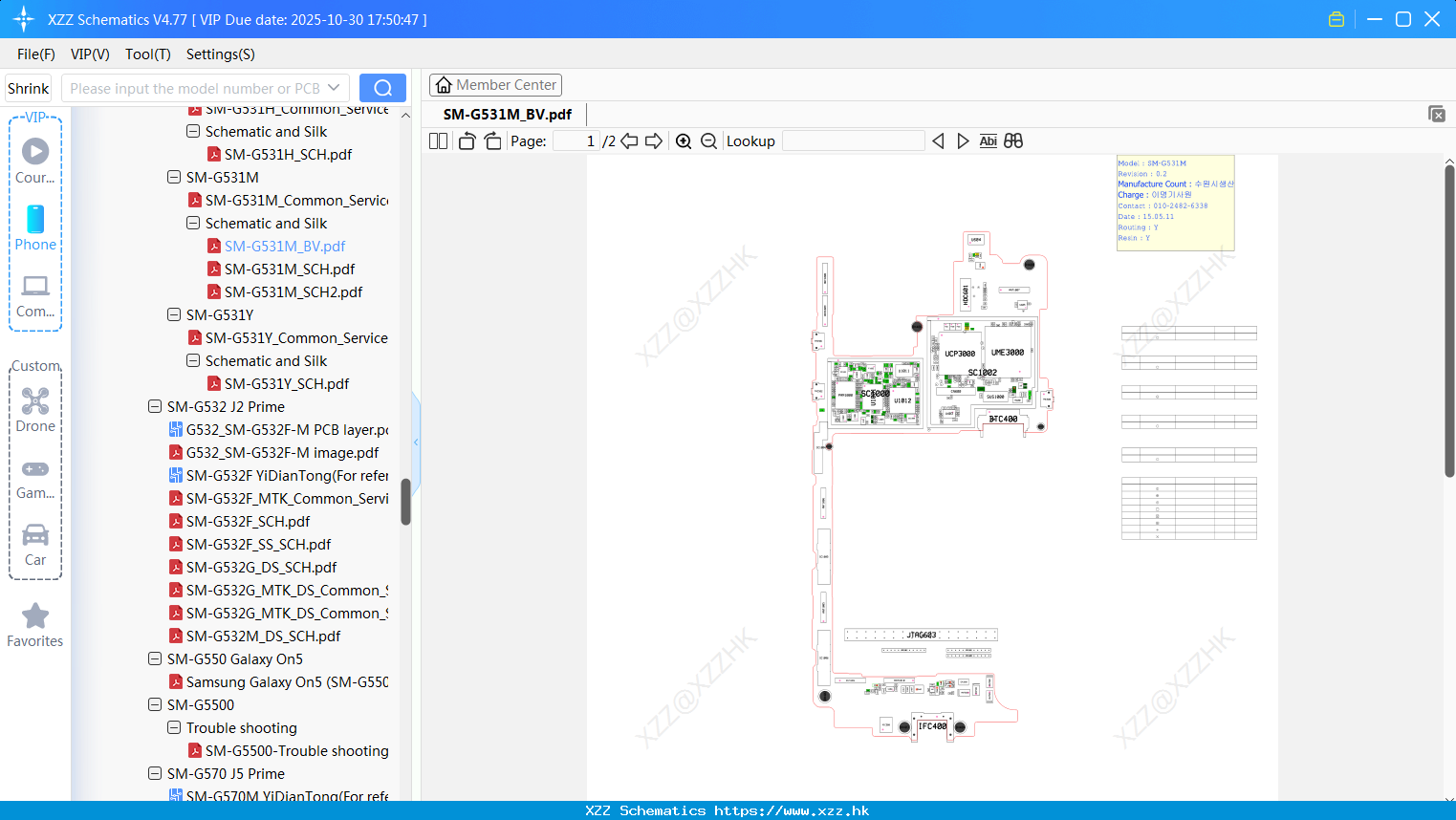Open the model number dropdown arrow
The image size is (1456, 820).
(334, 88)
